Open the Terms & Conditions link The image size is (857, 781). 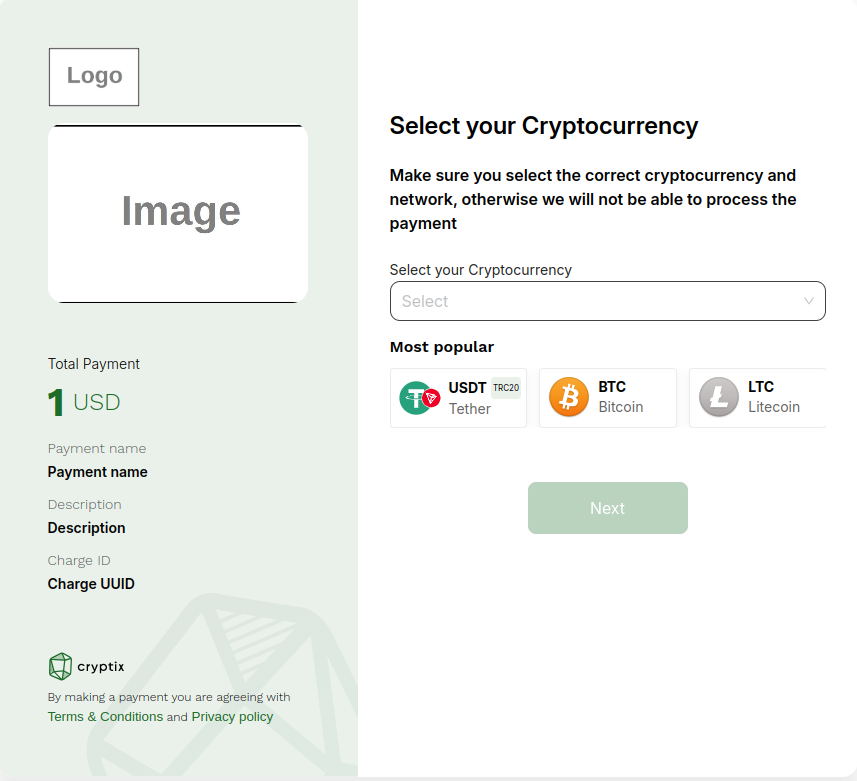pyautogui.click(x=105, y=717)
